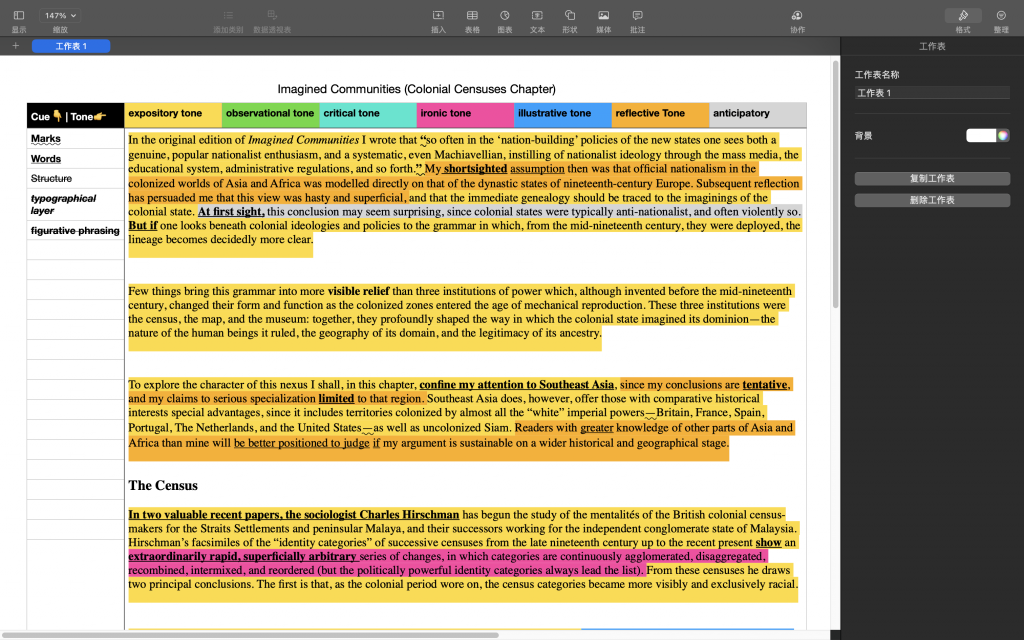Select the 'ironic tone' header cell

pos(465,114)
